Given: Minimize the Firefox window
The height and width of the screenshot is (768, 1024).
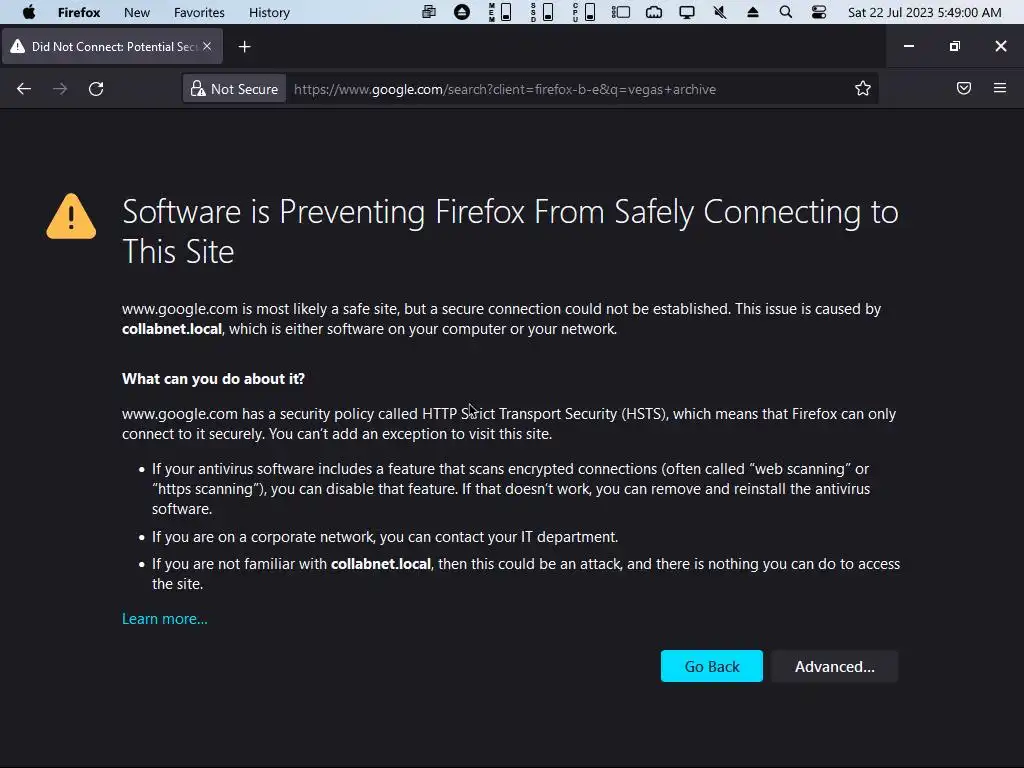Looking at the screenshot, I should coord(908,46).
